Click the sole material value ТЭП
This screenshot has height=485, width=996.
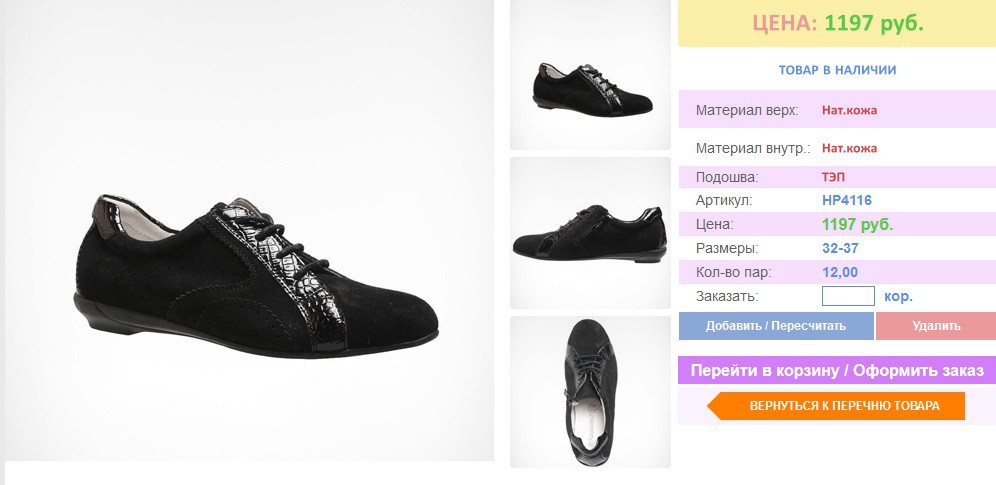tap(833, 177)
